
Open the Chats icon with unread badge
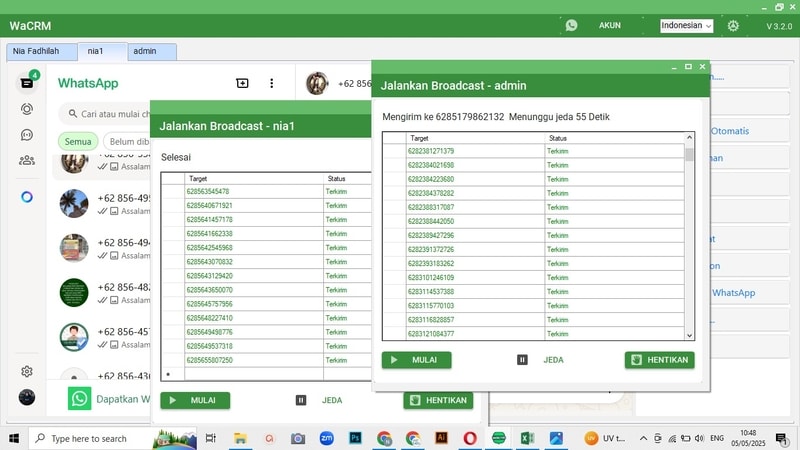point(27,83)
